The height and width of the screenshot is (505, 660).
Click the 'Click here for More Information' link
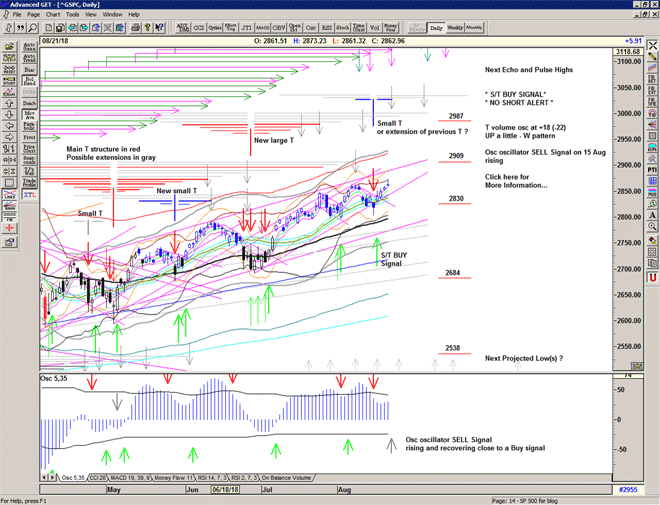[x=517, y=181]
